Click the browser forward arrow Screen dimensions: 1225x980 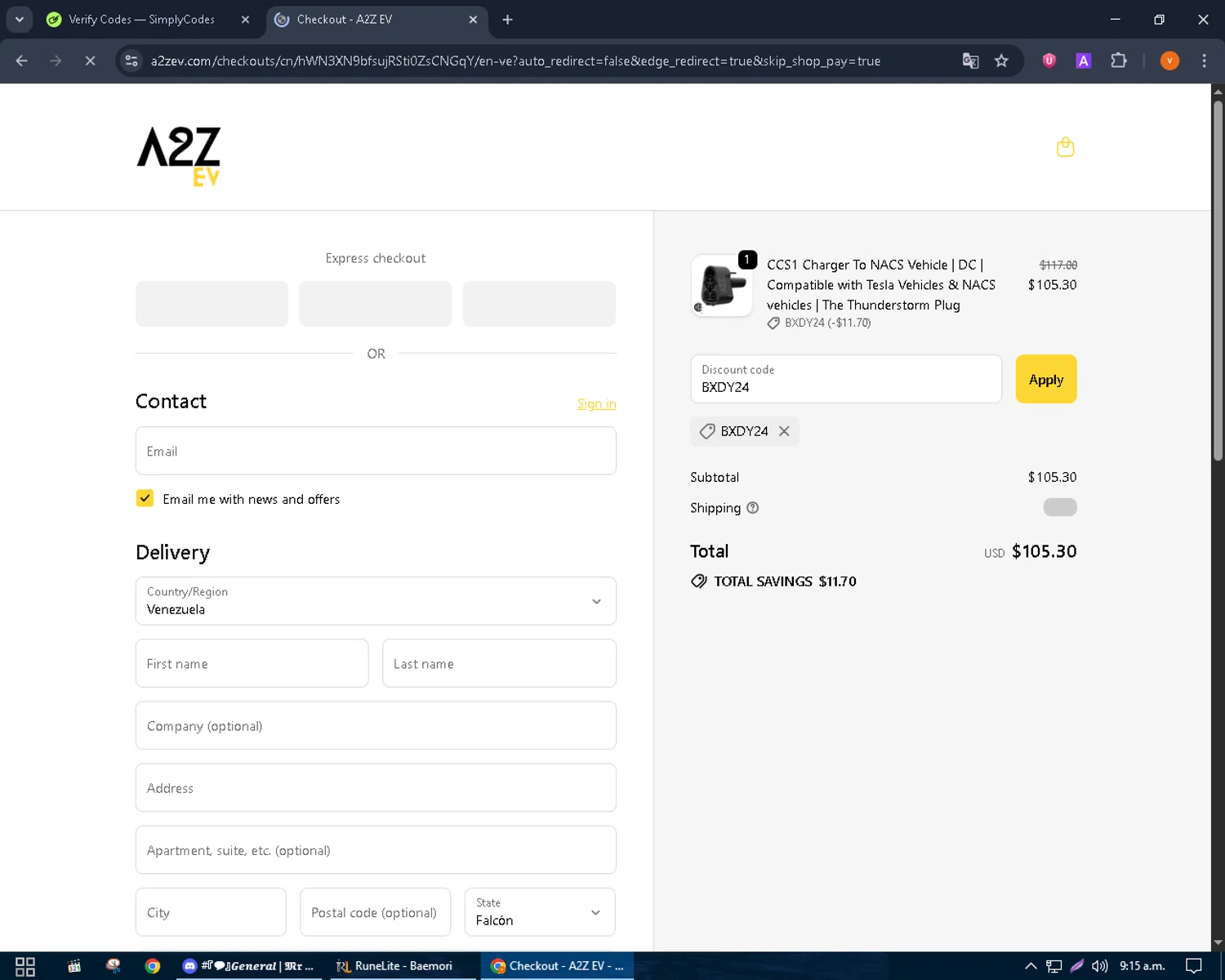56,60
